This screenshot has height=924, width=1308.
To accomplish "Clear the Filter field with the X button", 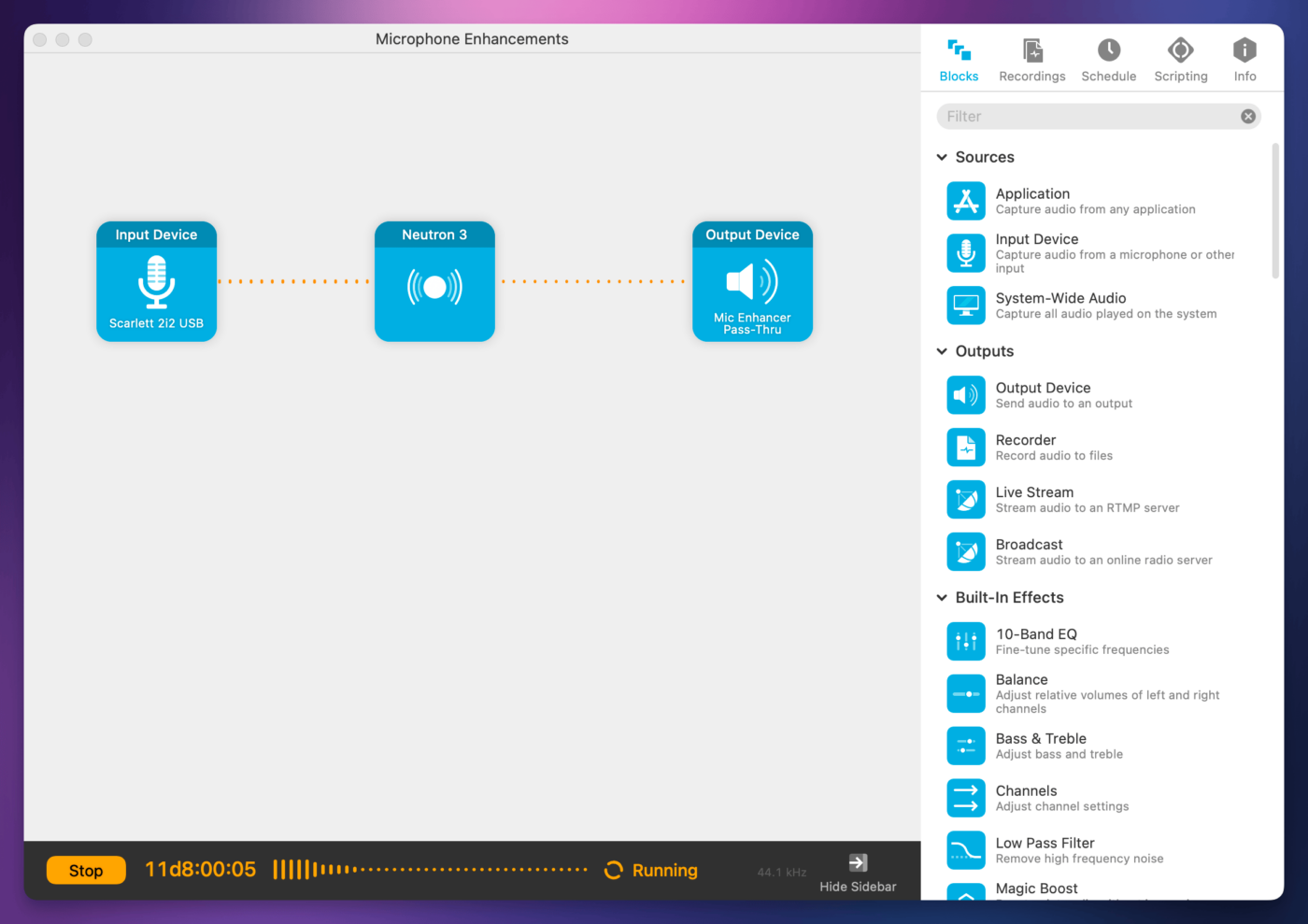I will (1247, 117).
